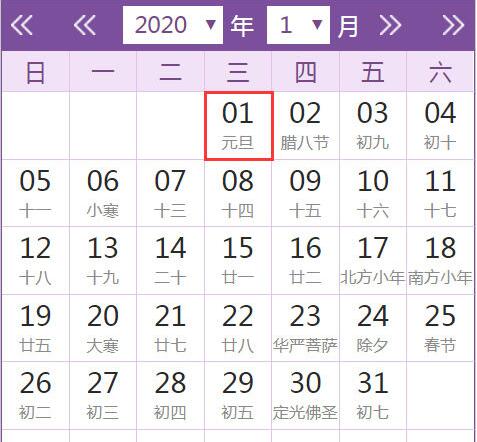Select January 22 廿八
The image size is (477, 442).
pyautogui.click(x=238, y=328)
